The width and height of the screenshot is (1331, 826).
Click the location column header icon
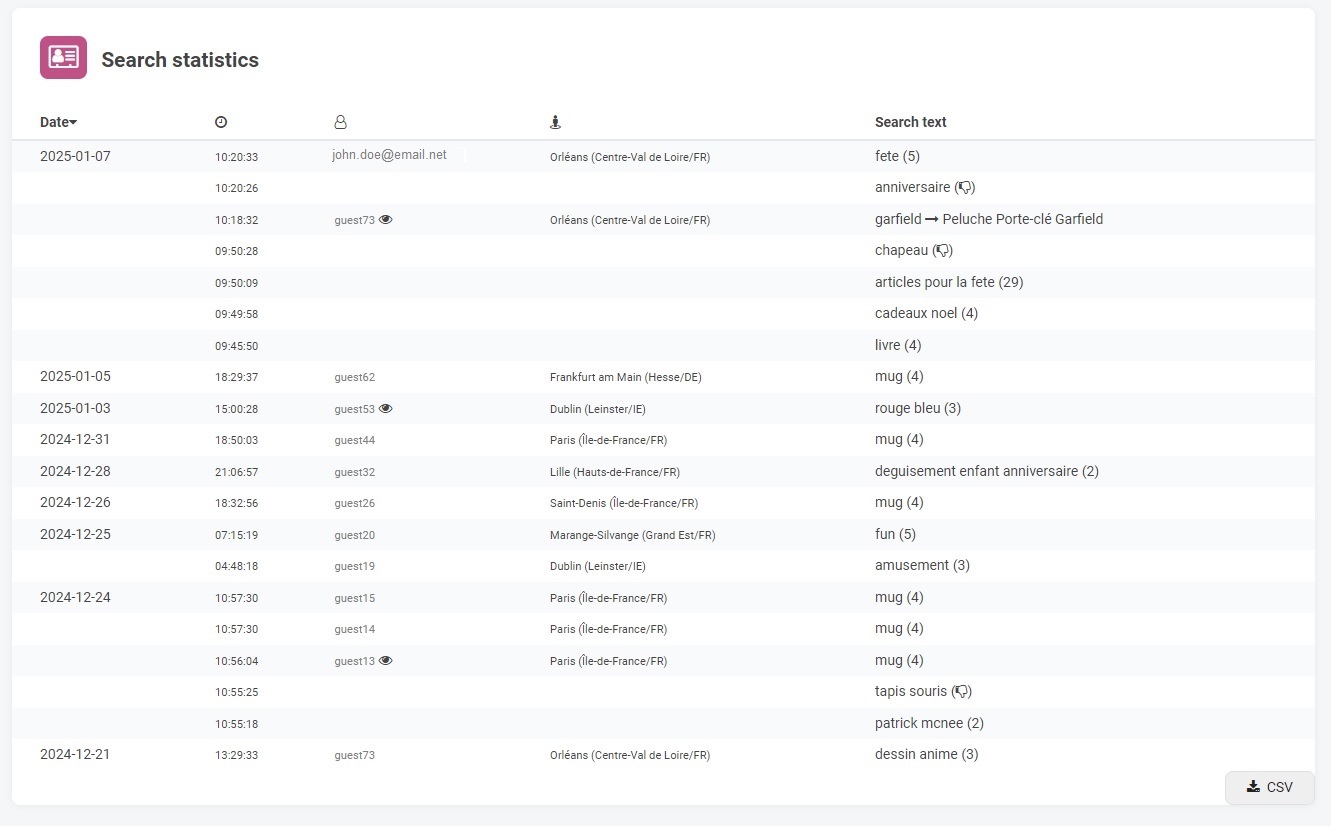556,122
